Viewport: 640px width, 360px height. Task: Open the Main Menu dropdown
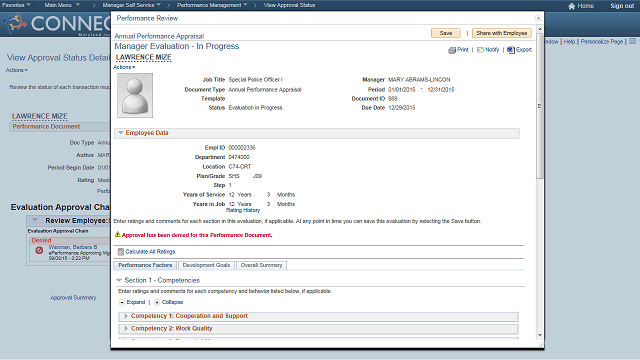pos(62,5)
